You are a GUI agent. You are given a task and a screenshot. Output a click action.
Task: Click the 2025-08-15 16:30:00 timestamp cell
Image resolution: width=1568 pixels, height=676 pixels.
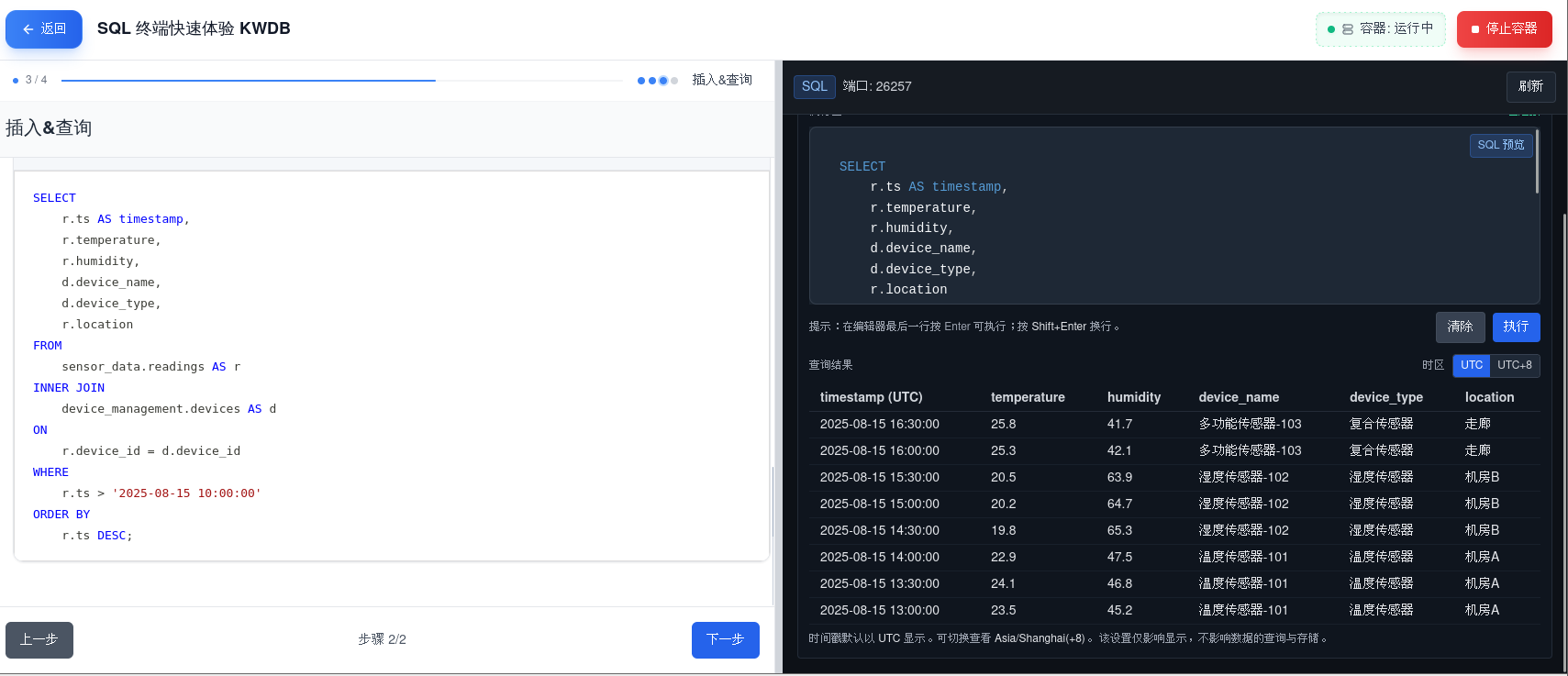click(x=879, y=424)
